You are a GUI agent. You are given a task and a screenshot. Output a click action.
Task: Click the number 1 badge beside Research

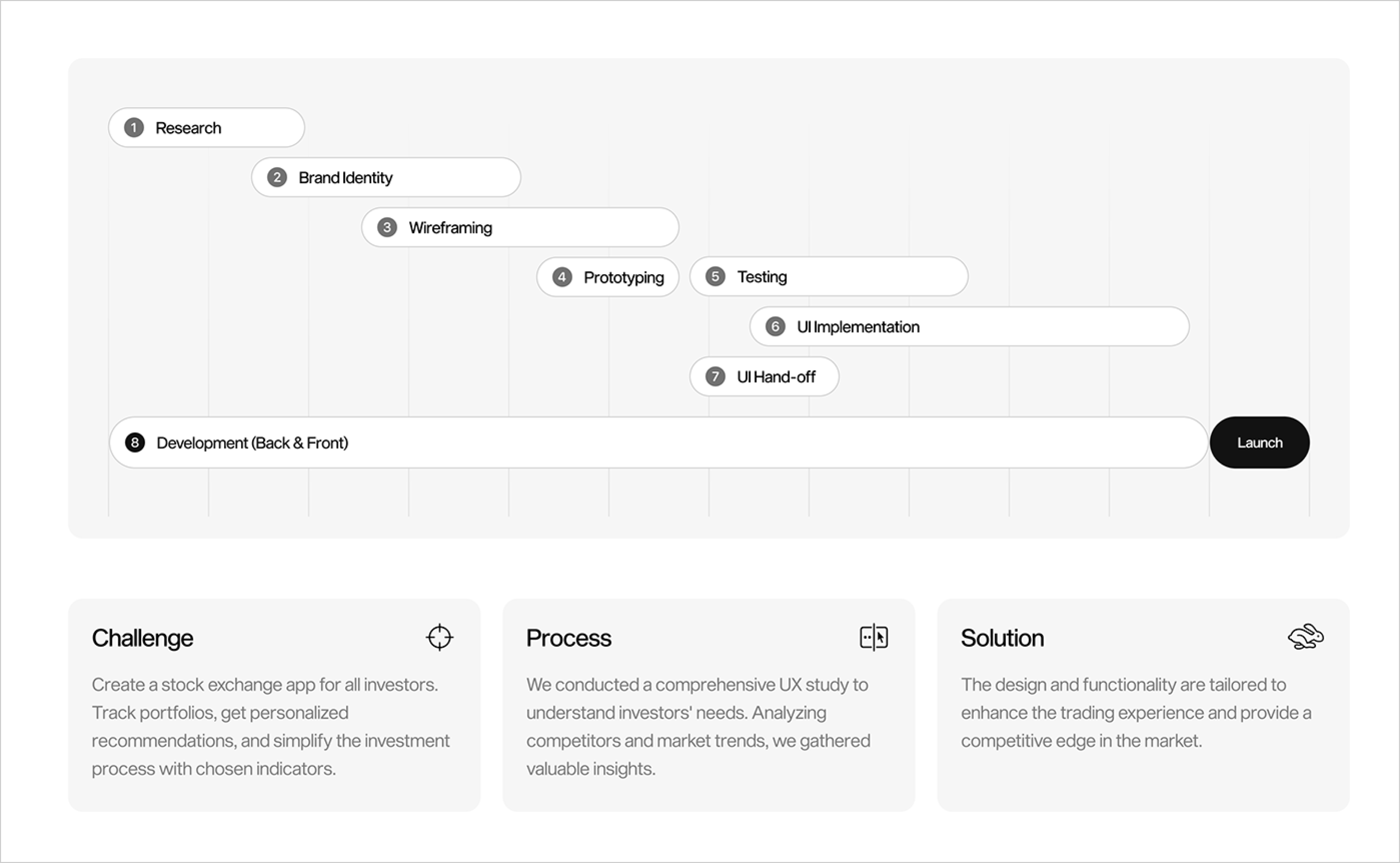134,127
